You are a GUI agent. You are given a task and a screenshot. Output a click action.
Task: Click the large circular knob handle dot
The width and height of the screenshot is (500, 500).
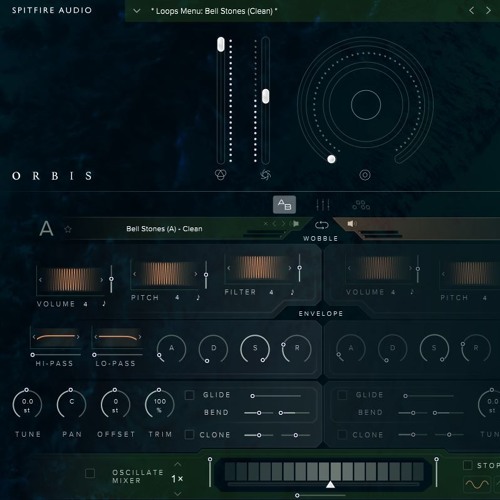point(331,159)
